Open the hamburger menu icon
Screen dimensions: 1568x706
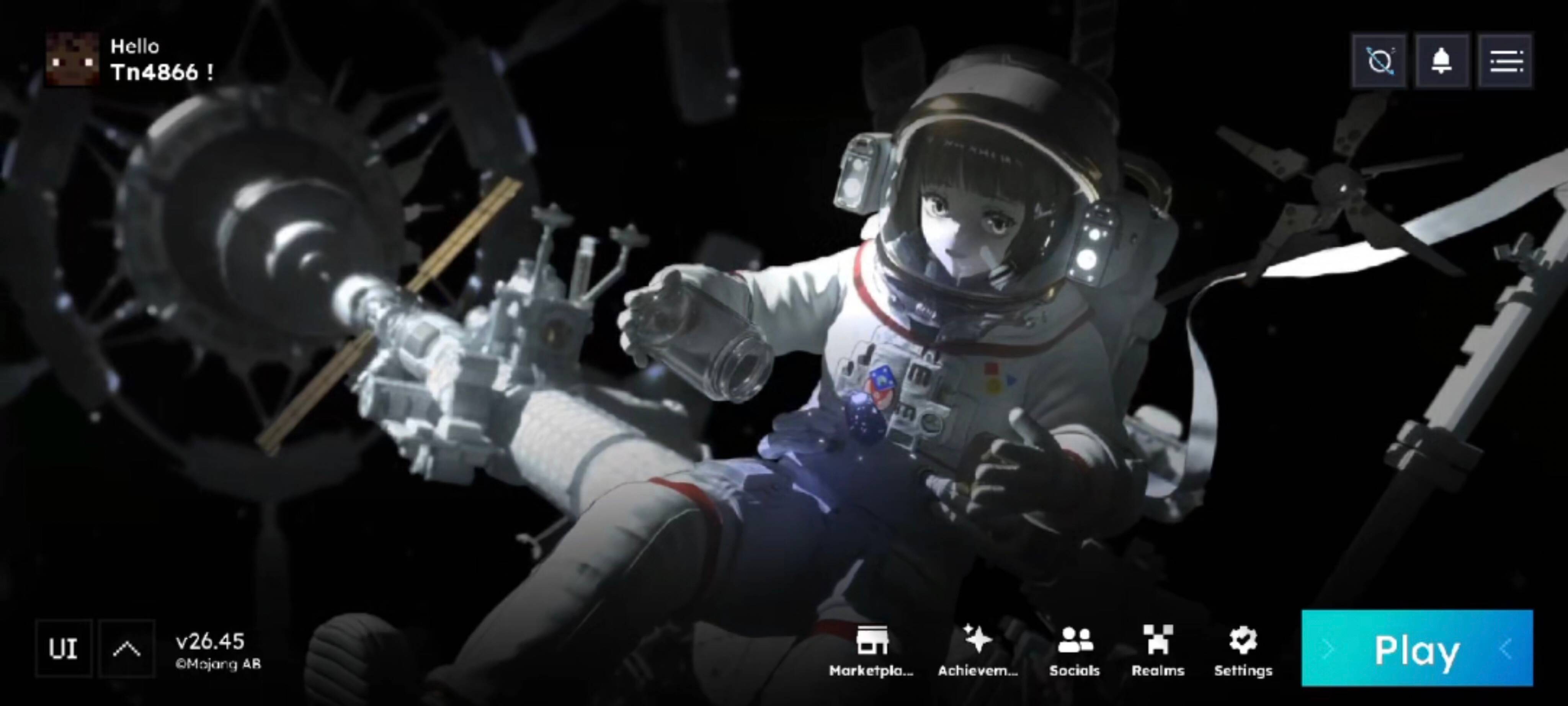1506,61
